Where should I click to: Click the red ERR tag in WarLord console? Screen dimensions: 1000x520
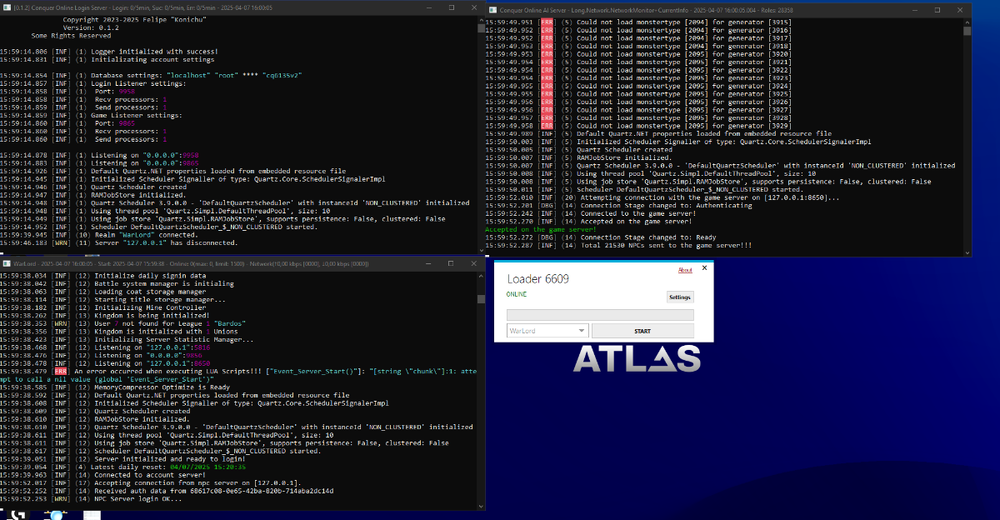tap(62, 371)
